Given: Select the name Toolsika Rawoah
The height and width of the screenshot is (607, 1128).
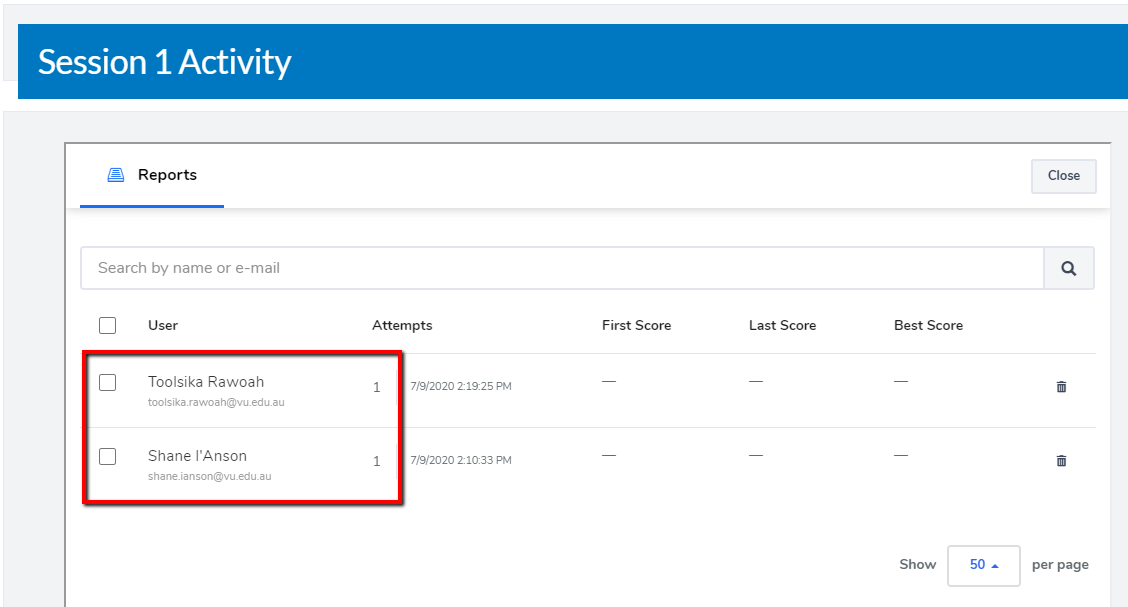Looking at the screenshot, I should [x=206, y=382].
